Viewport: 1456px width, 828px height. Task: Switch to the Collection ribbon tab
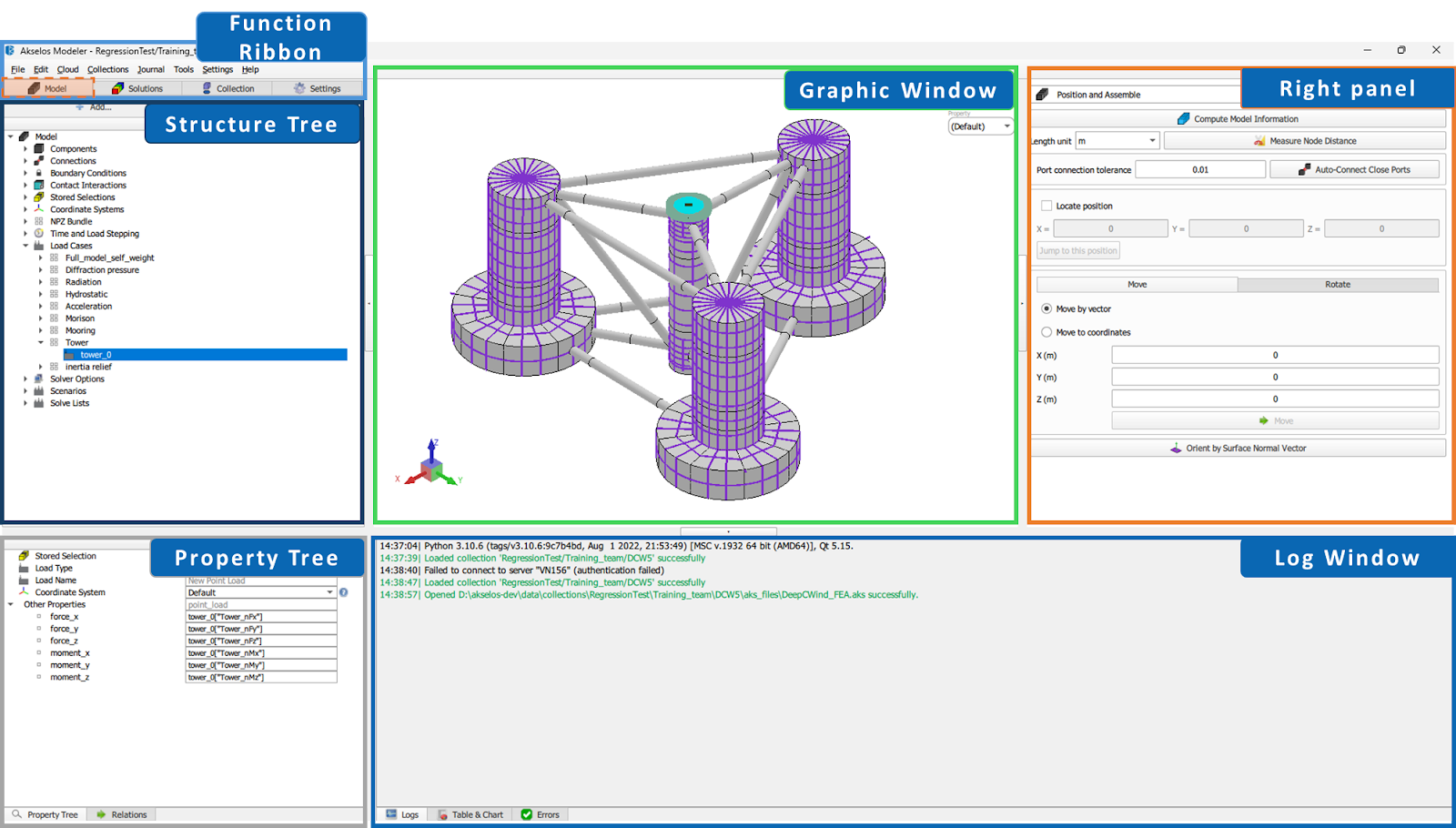coord(227,88)
